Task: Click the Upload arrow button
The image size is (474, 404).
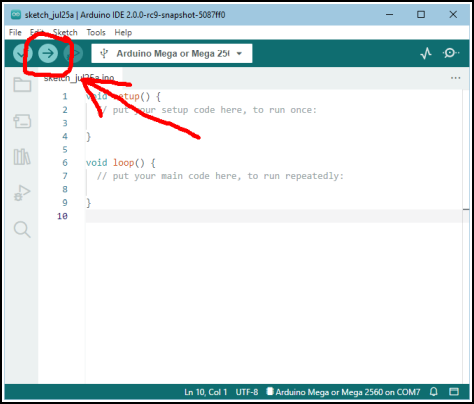Action: point(48,53)
